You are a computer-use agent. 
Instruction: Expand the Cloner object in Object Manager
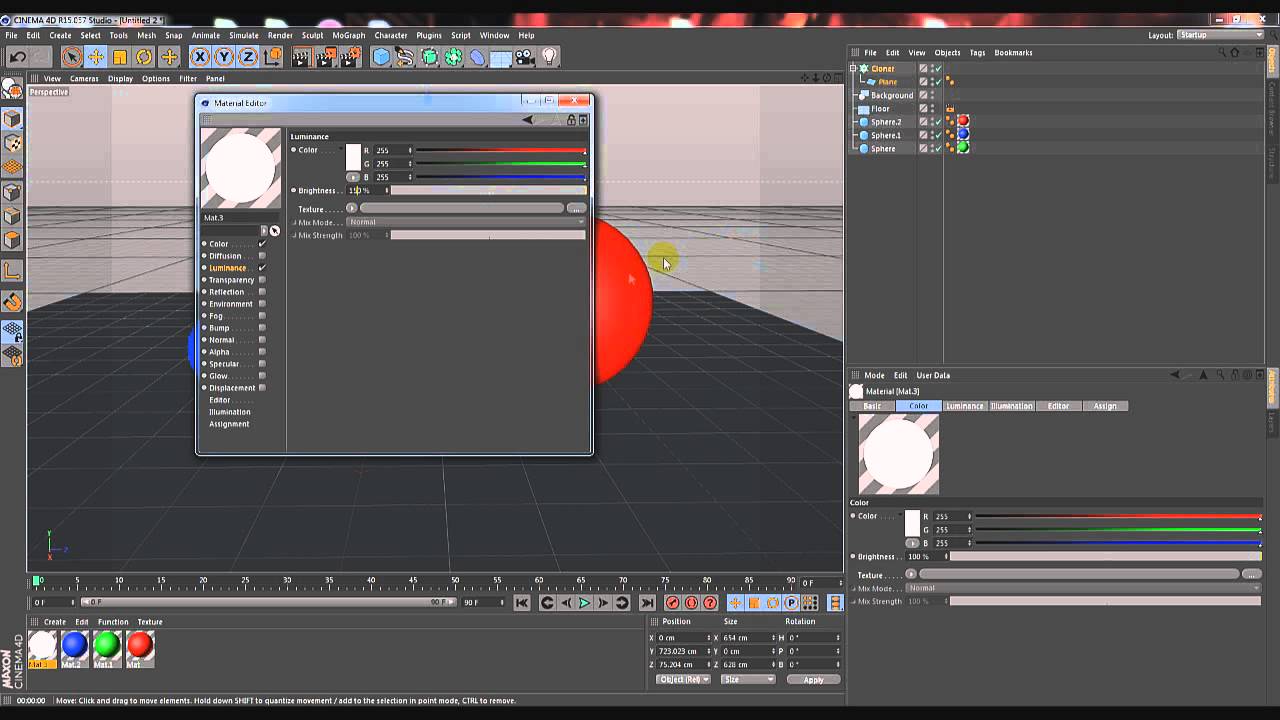click(853, 69)
